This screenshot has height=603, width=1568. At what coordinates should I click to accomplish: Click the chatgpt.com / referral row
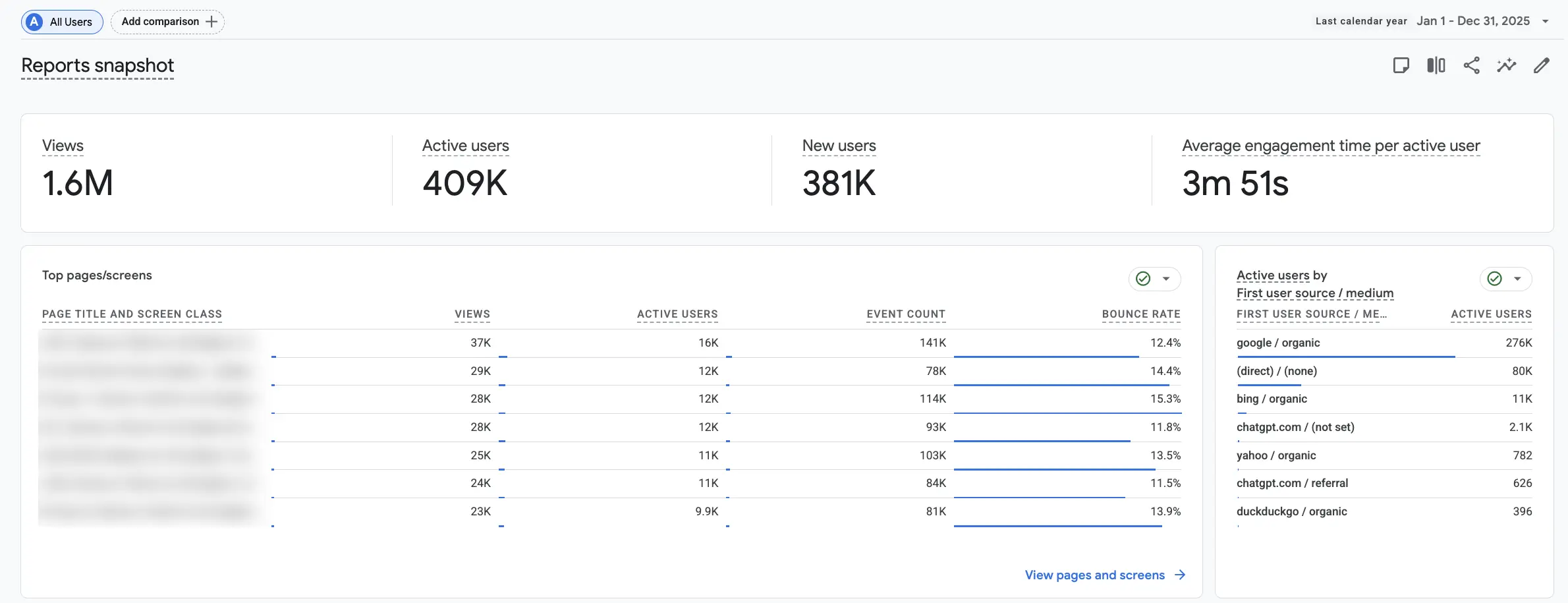(1384, 483)
